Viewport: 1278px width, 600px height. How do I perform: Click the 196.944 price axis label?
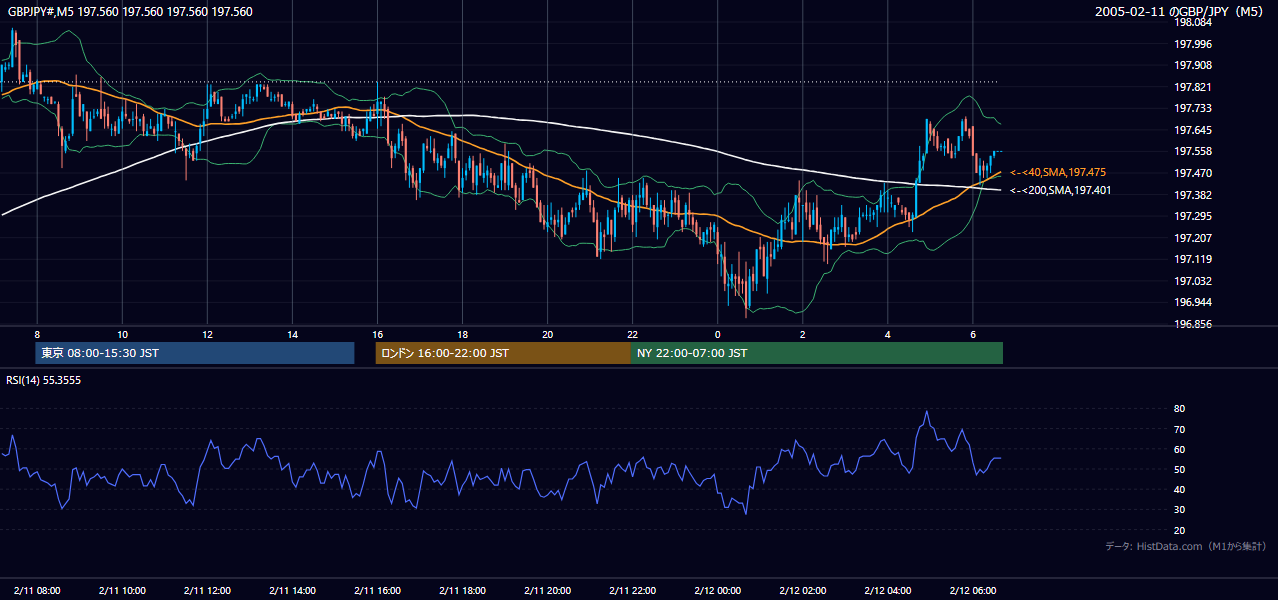[1192, 302]
